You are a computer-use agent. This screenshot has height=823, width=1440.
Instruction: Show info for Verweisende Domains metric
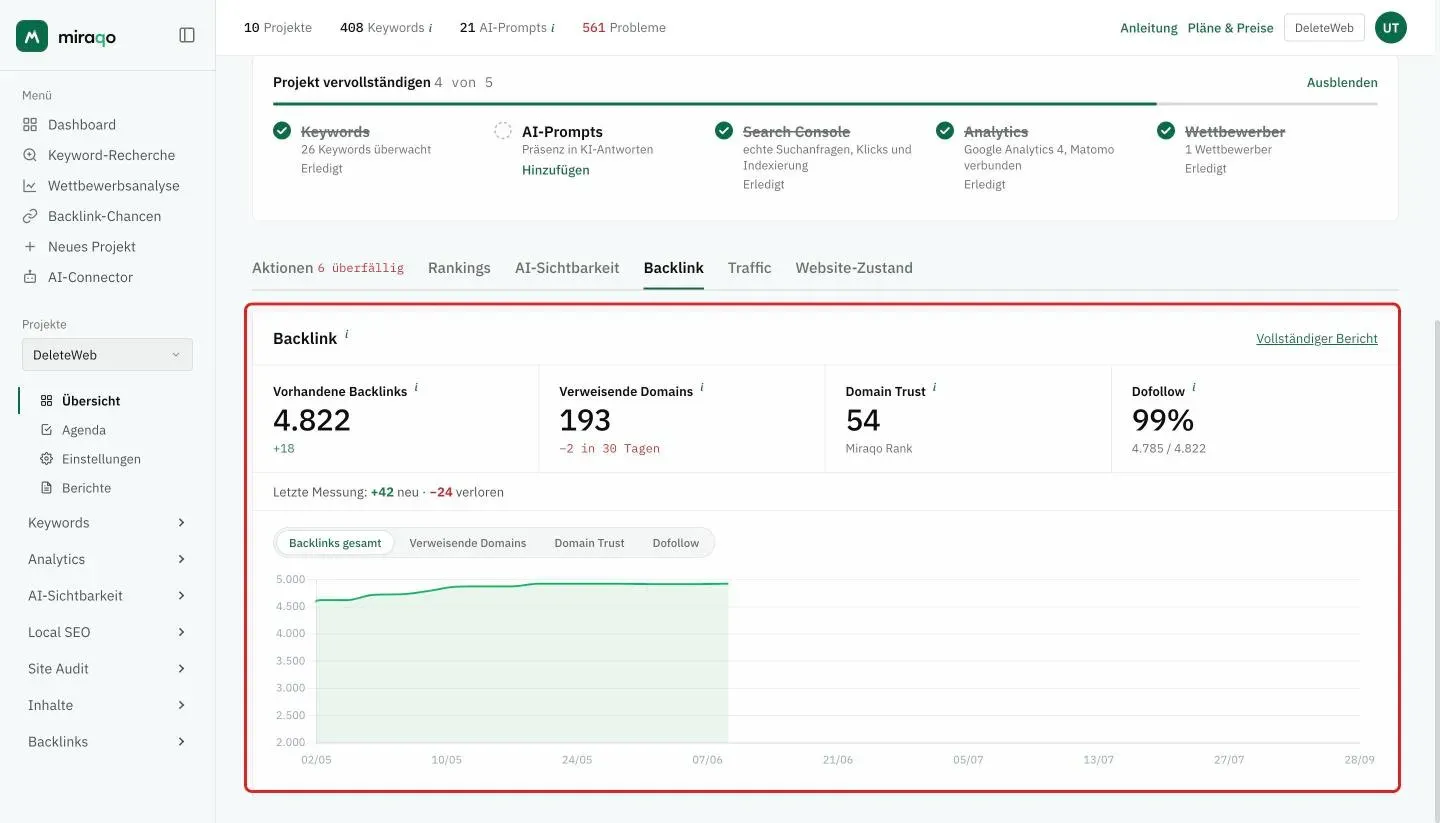702,387
